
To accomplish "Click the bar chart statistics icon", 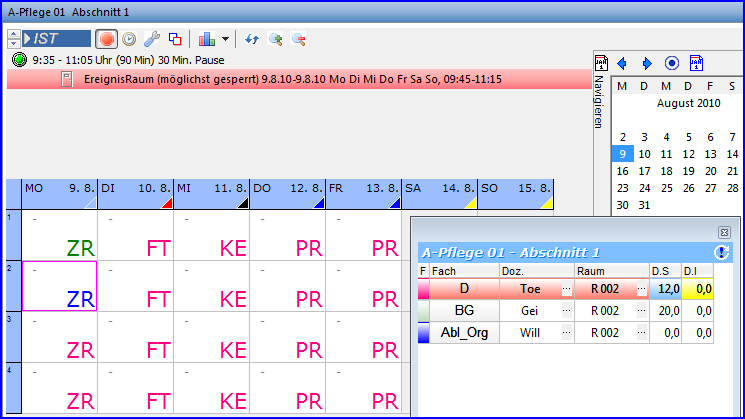I will [207, 39].
